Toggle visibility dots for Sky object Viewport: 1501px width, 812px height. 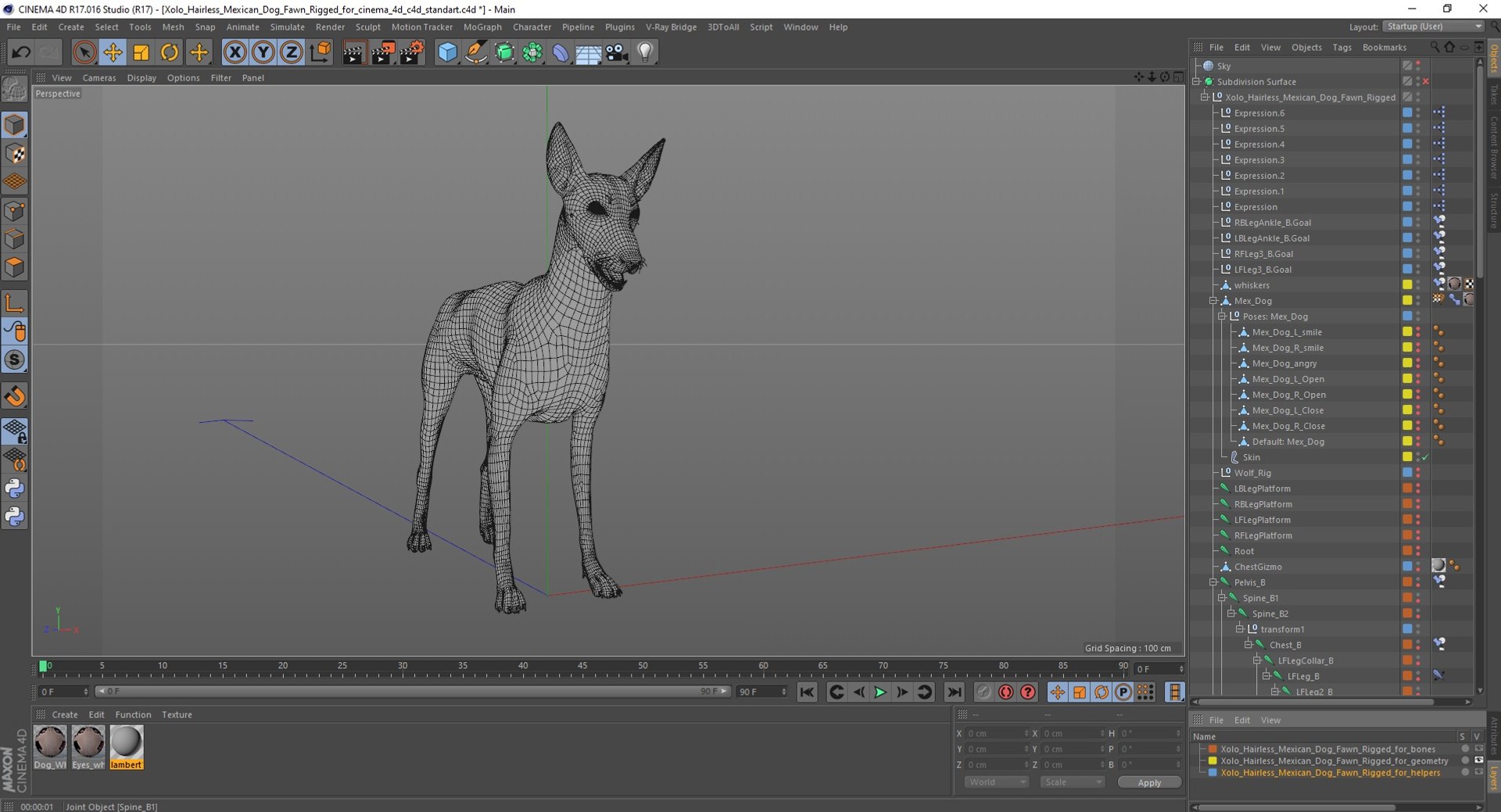[x=1418, y=66]
